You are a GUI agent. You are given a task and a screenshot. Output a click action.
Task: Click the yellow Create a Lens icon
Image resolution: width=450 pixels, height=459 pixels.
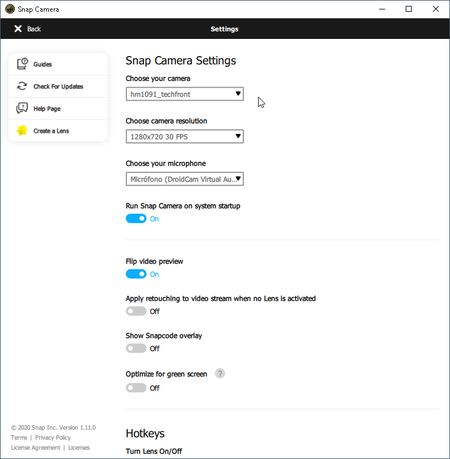click(x=22, y=130)
